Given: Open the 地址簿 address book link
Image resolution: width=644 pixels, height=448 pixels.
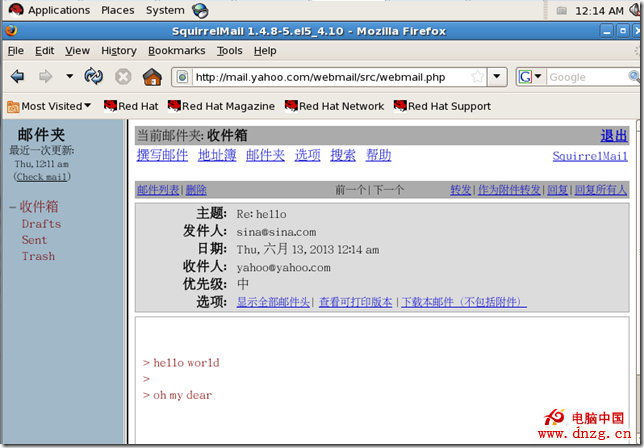Looking at the screenshot, I should pos(217,155).
